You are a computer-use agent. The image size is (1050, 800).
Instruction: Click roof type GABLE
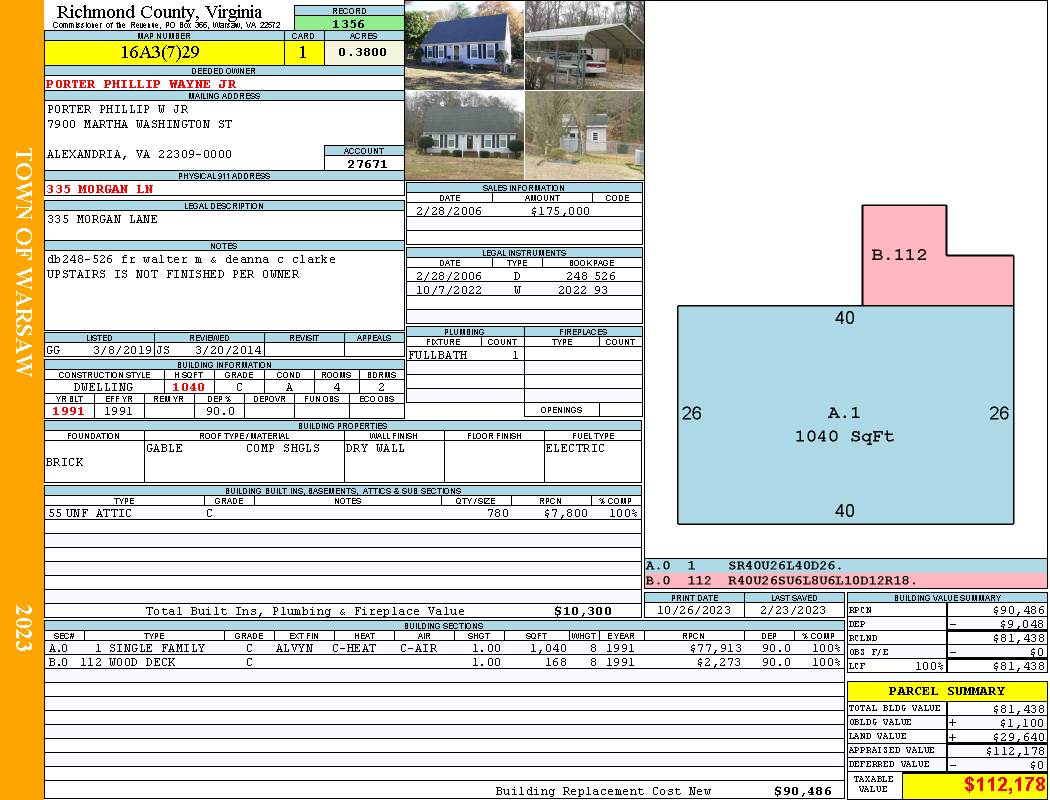tap(164, 448)
